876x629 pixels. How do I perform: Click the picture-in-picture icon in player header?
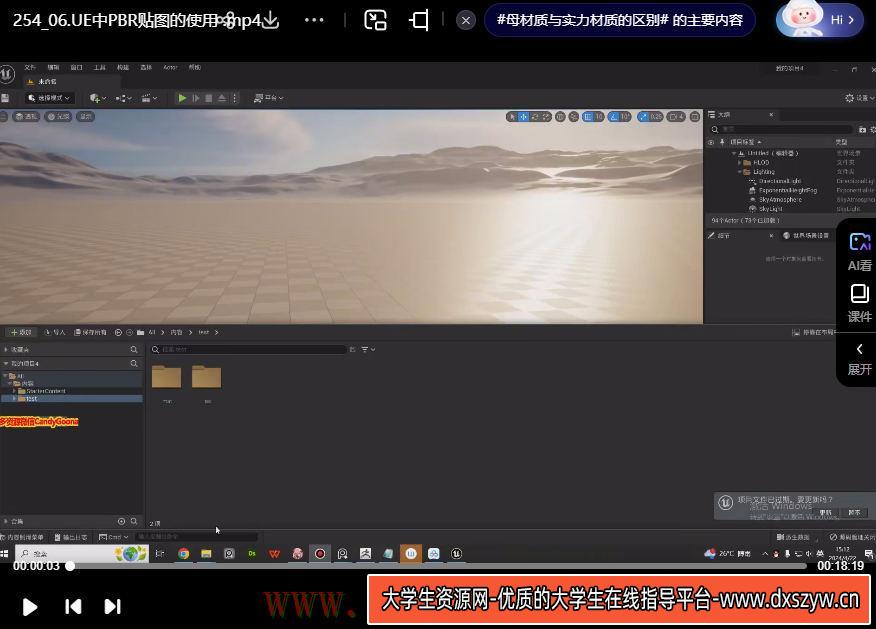[x=375, y=20]
